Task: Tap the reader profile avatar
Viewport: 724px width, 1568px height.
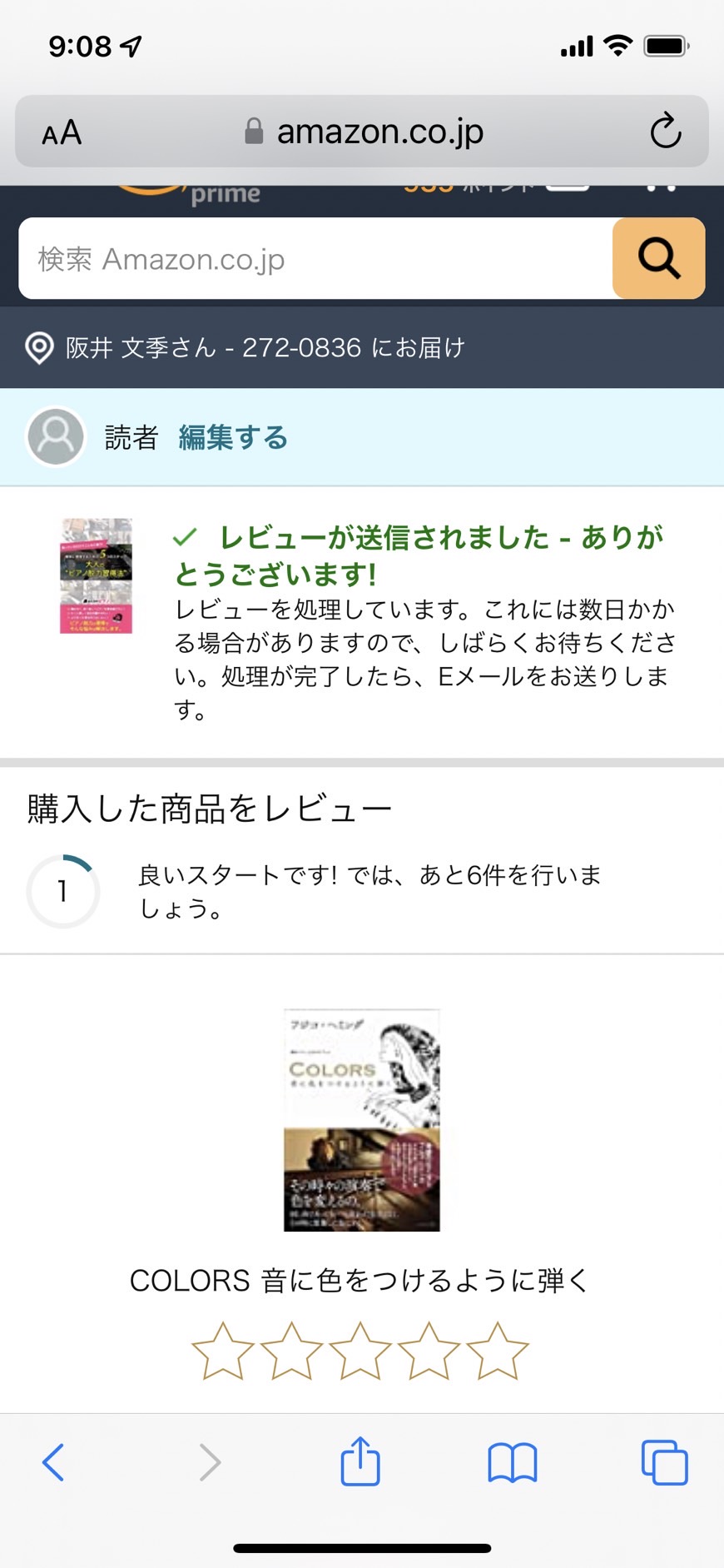Action: (x=56, y=436)
